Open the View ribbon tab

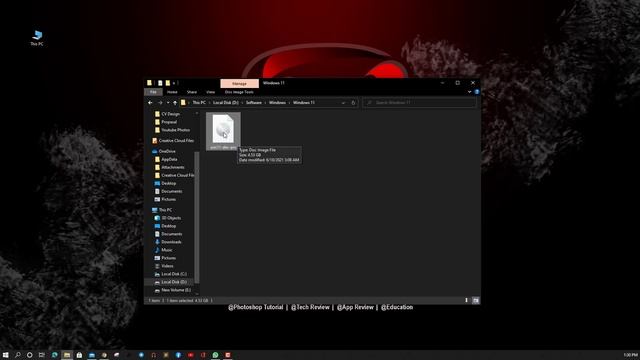(210, 92)
